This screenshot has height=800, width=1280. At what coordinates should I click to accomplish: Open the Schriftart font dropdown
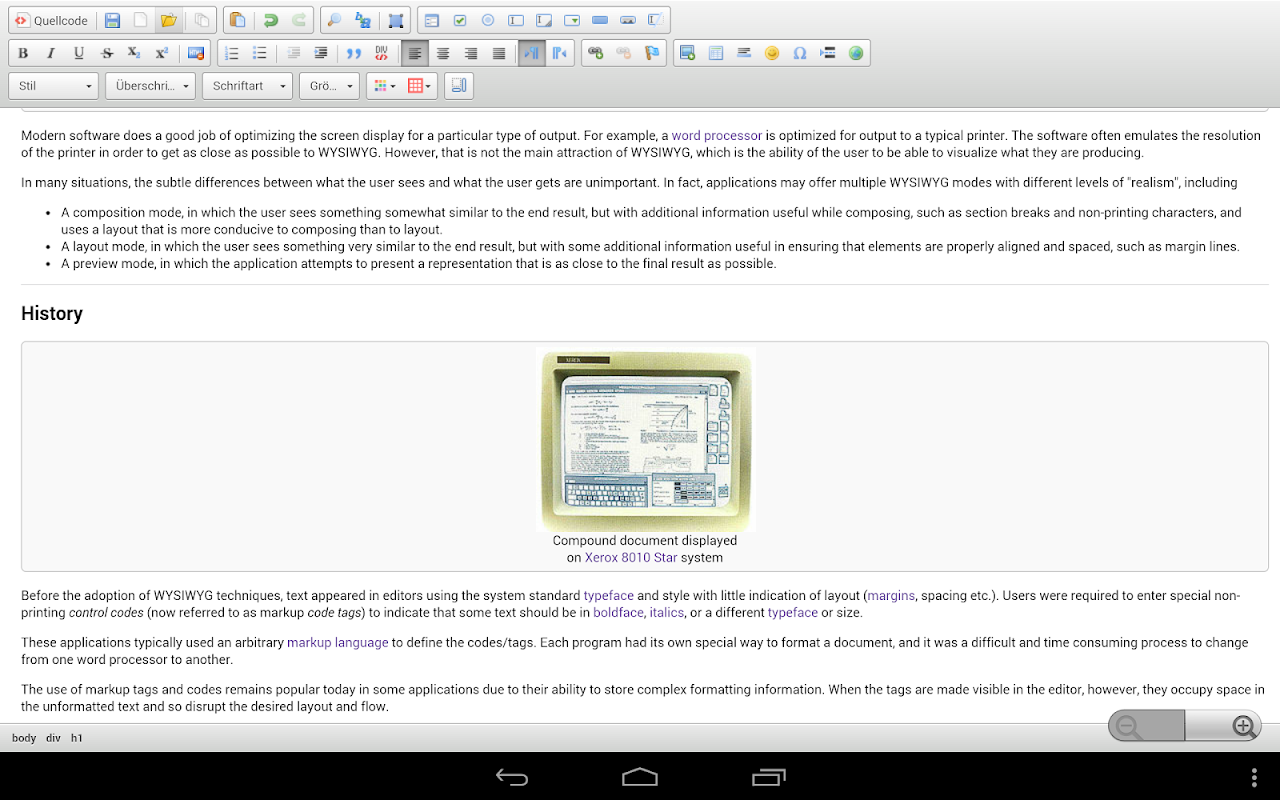click(x=248, y=86)
